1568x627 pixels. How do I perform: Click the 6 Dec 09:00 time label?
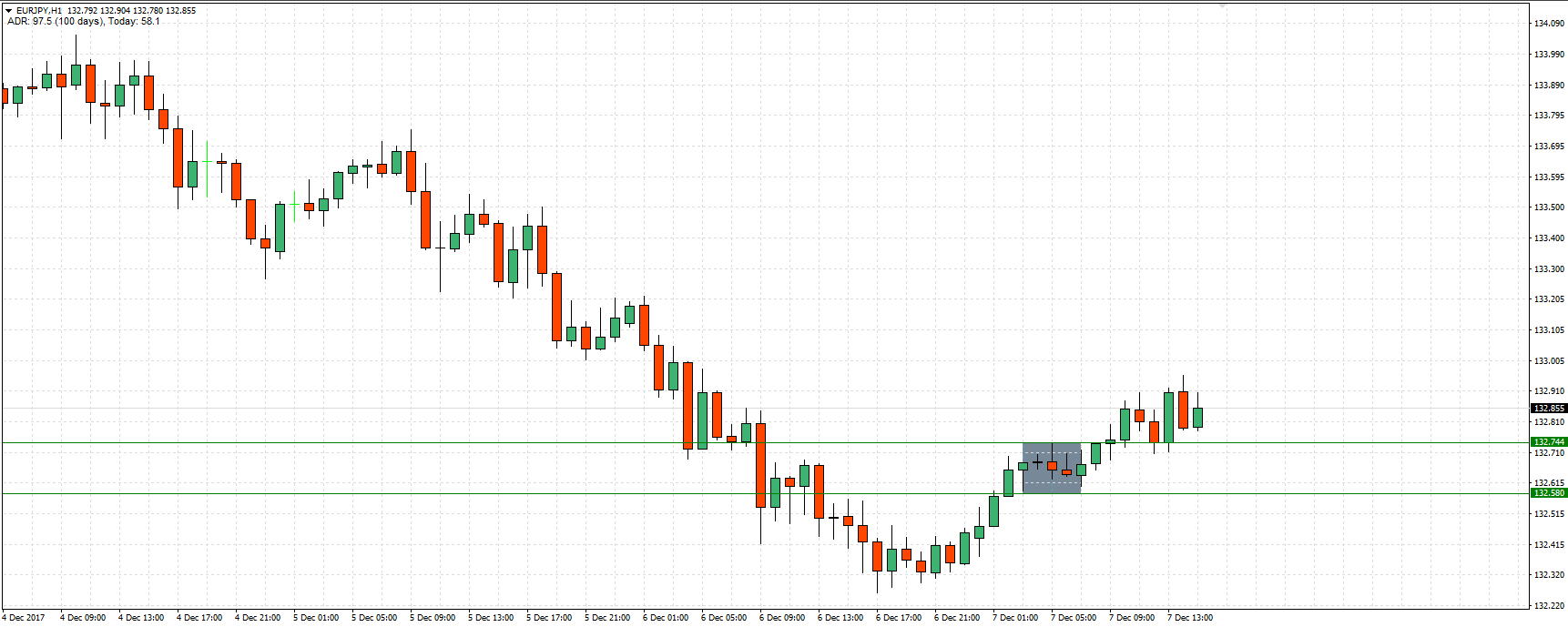[782, 618]
